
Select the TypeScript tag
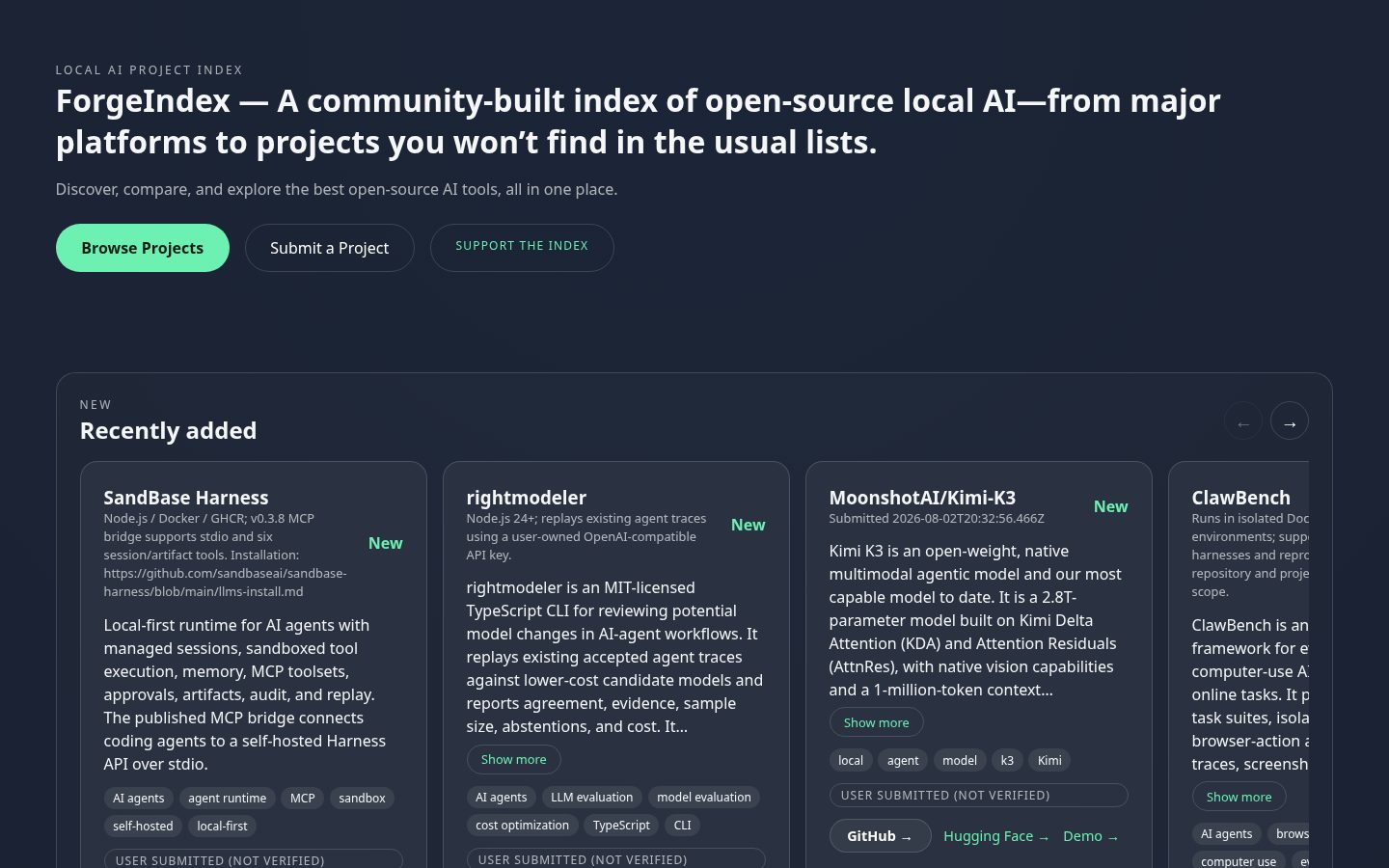[x=622, y=825]
